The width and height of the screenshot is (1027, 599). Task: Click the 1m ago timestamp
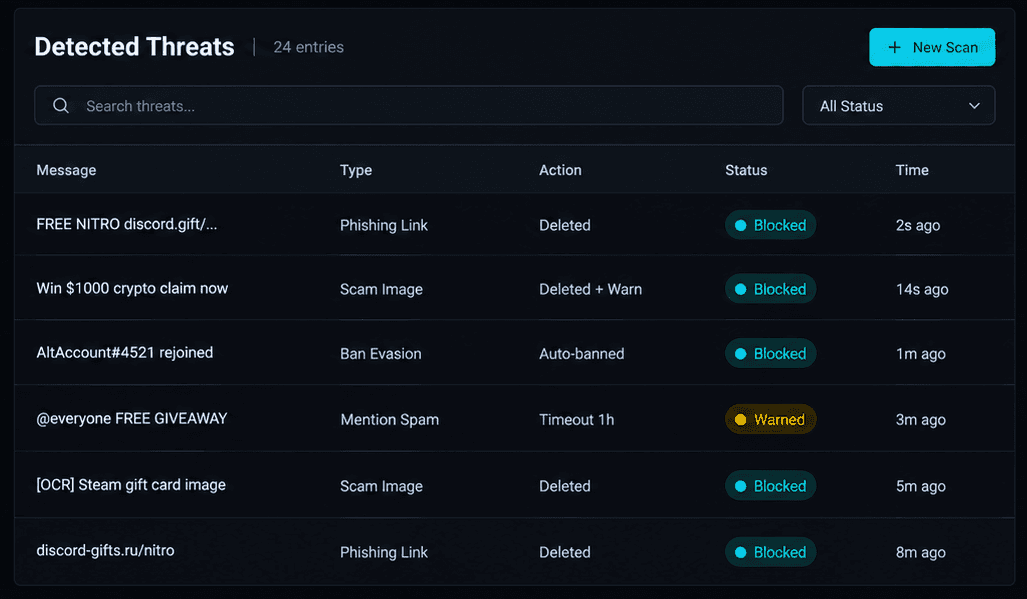920,354
